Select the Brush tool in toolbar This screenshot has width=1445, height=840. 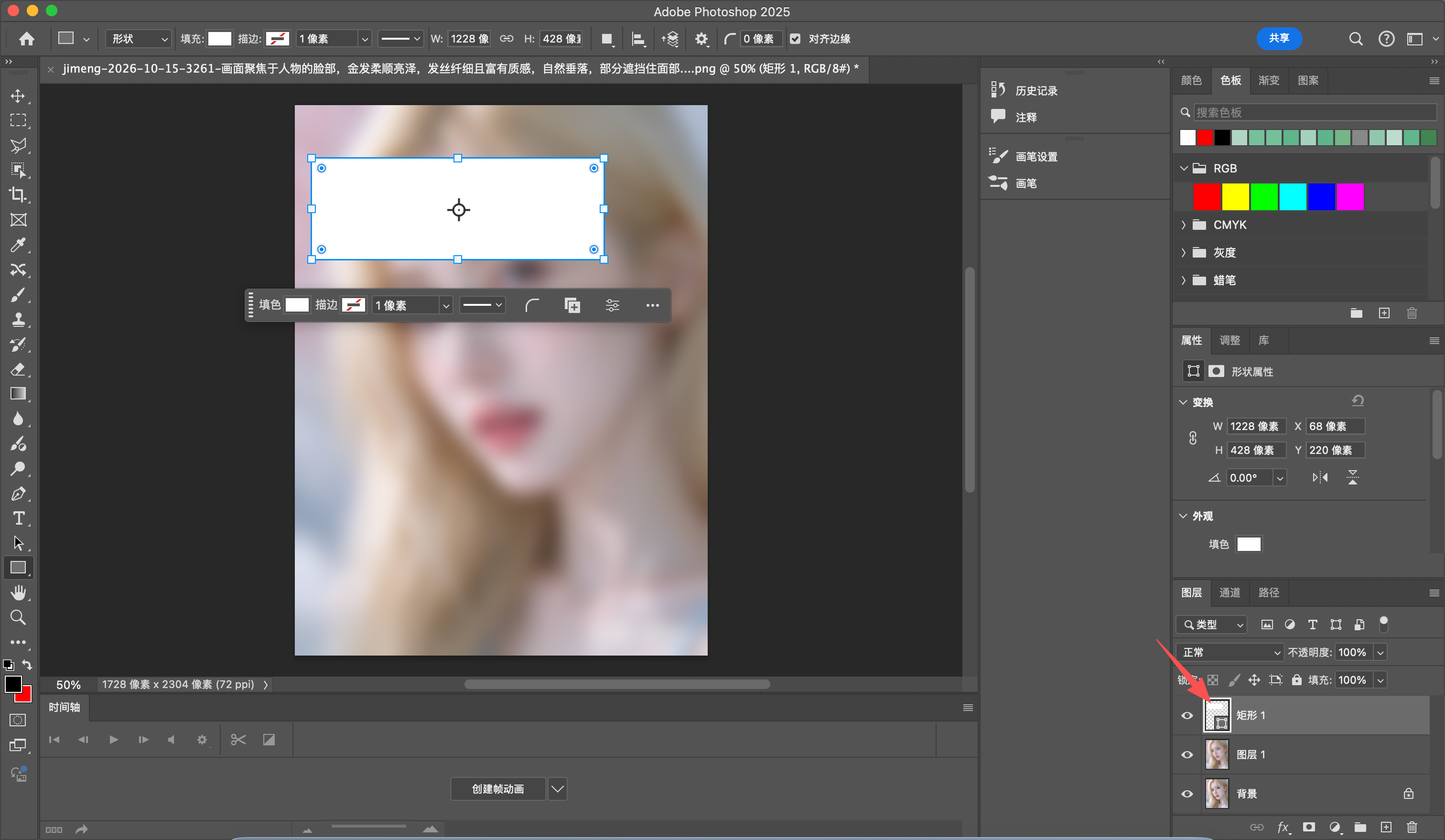(x=18, y=295)
